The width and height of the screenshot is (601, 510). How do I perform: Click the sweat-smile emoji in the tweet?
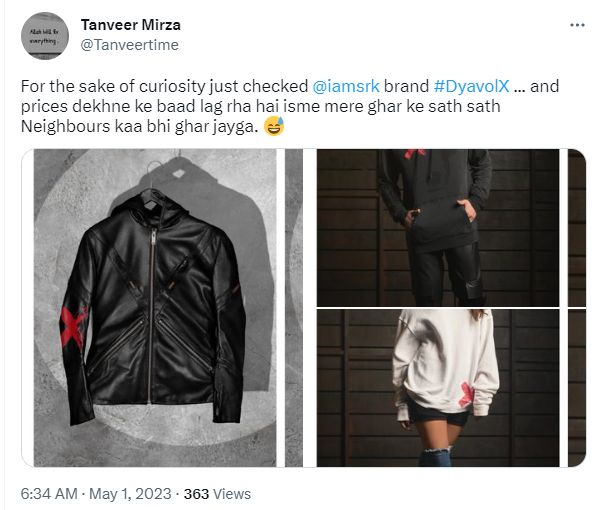[274, 126]
